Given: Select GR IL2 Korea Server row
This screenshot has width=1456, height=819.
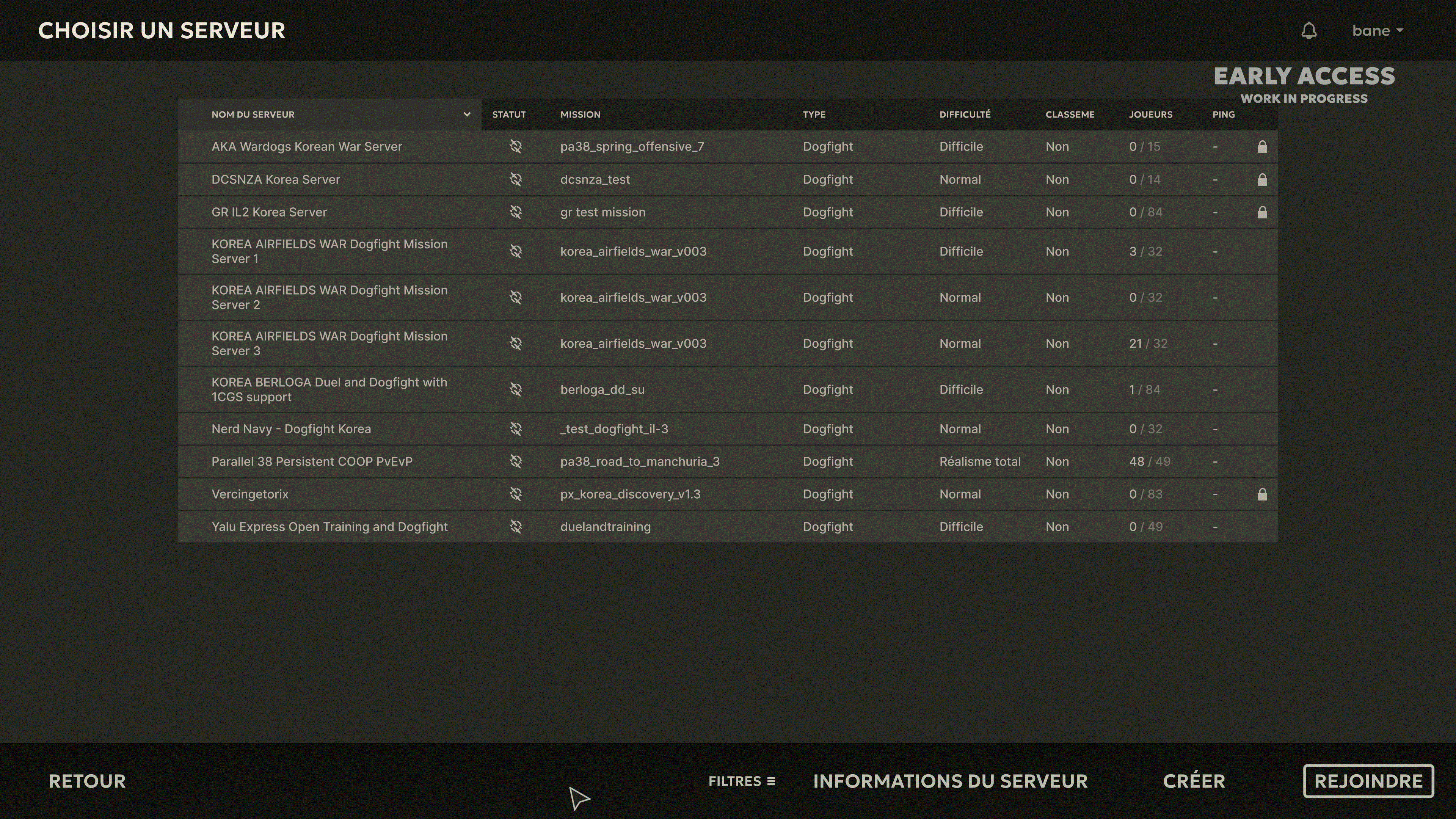Looking at the screenshot, I should click(x=728, y=212).
